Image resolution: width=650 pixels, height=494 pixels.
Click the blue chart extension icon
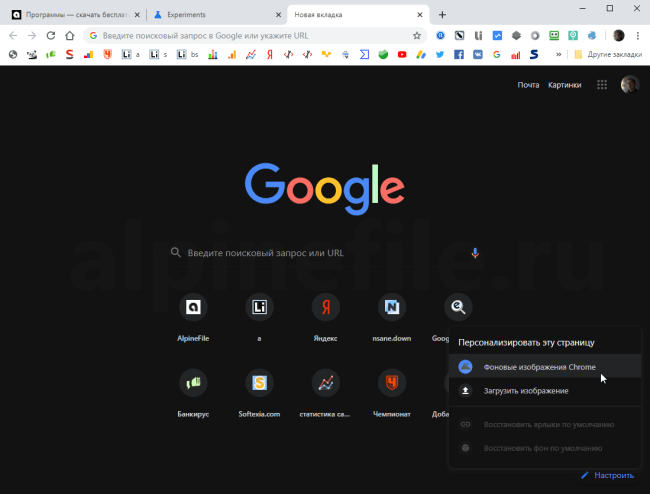tap(497, 36)
